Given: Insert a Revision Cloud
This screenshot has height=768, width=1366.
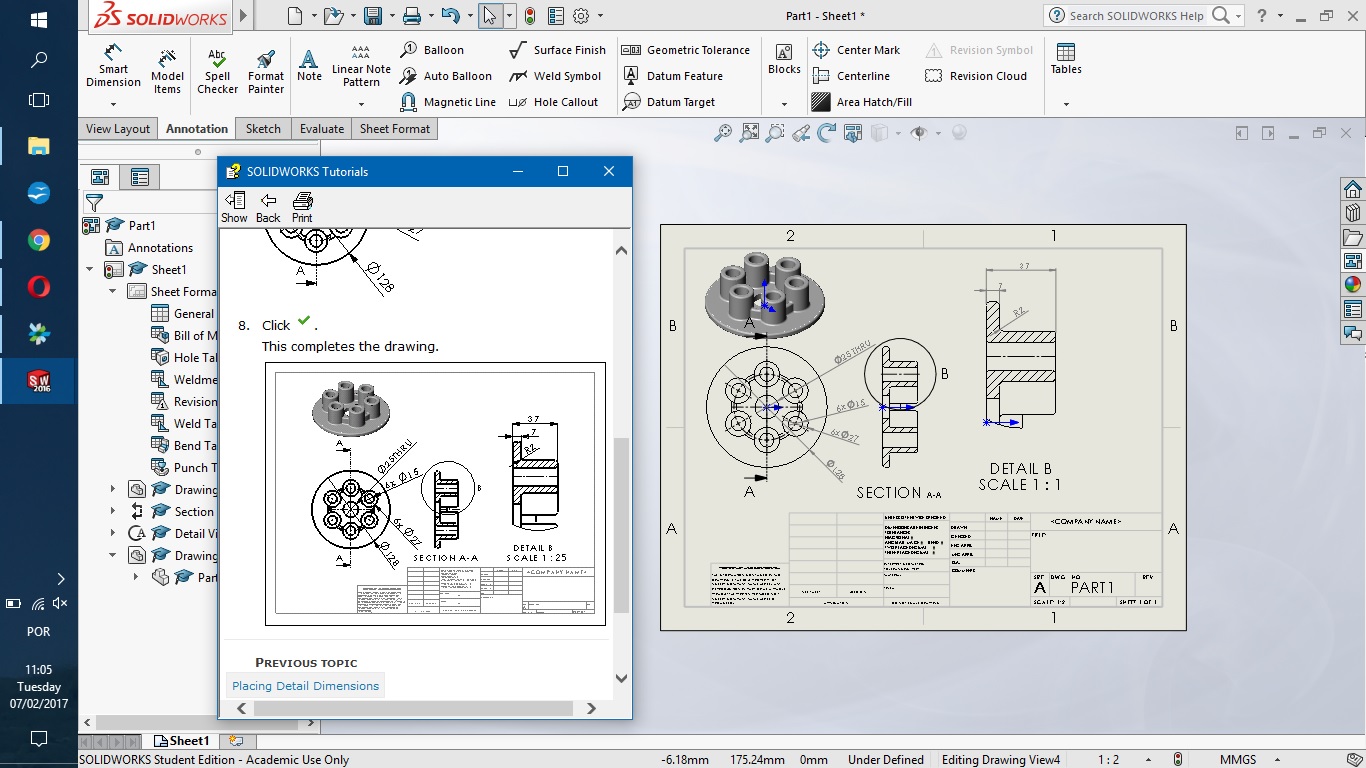Looking at the screenshot, I should coord(976,76).
